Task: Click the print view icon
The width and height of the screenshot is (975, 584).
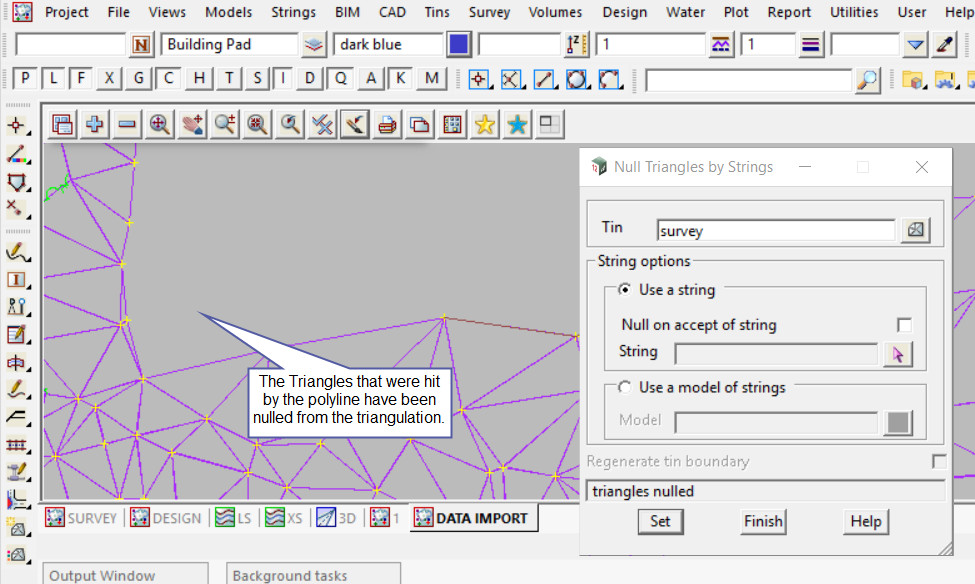Action: pyautogui.click(x=387, y=125)
